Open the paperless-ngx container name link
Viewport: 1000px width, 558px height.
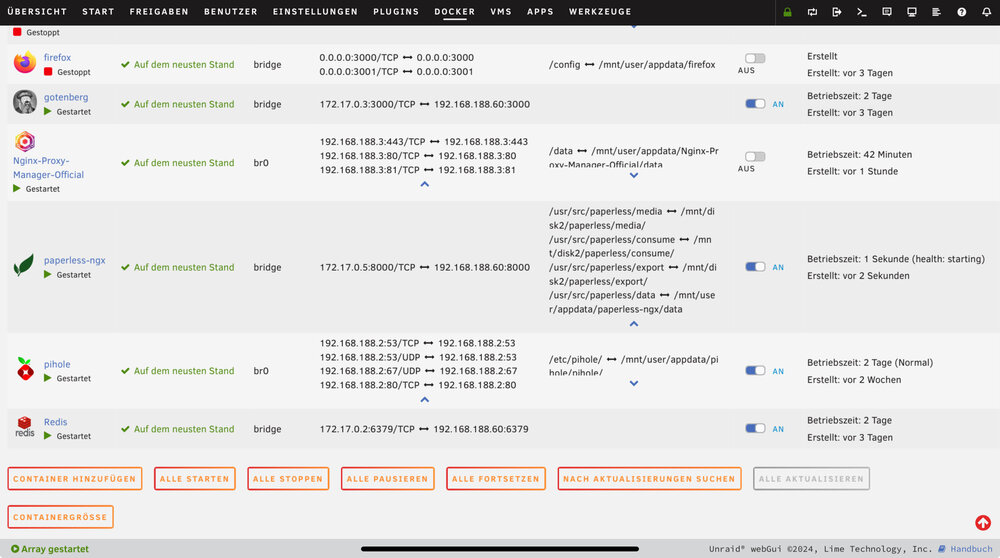[x=75, y=260]
